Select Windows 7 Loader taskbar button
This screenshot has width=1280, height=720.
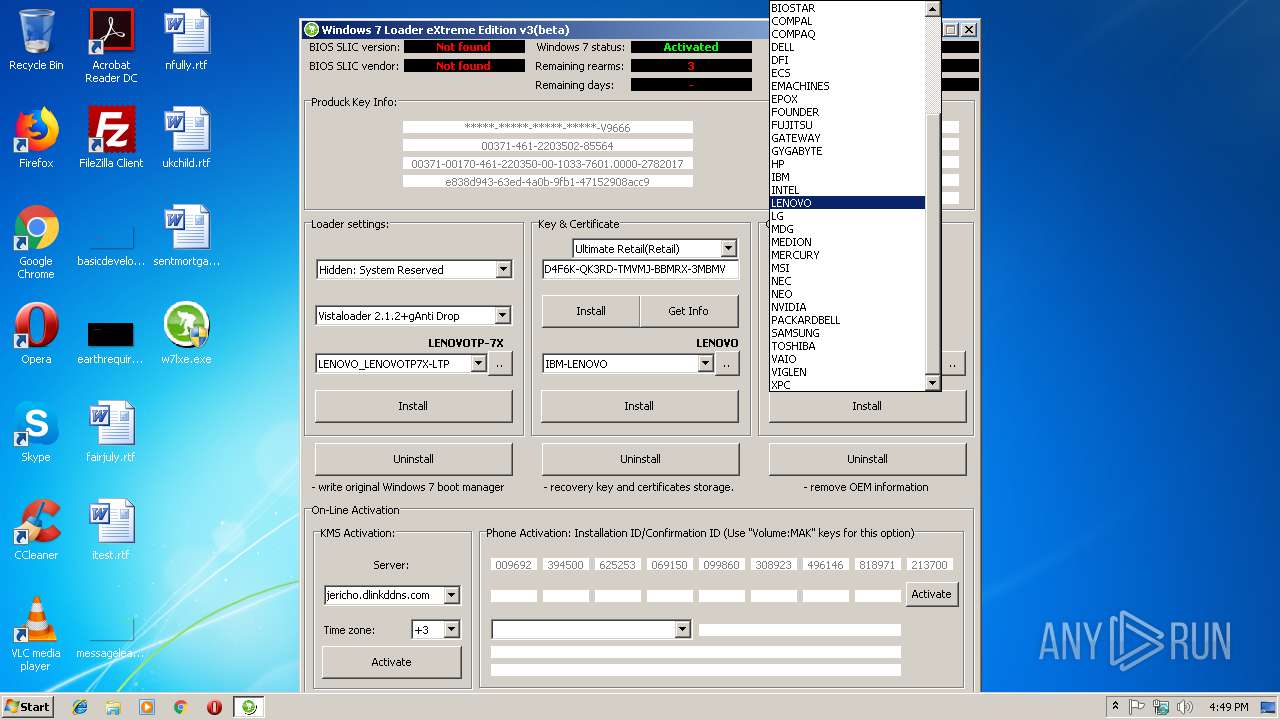coord(249,707)
